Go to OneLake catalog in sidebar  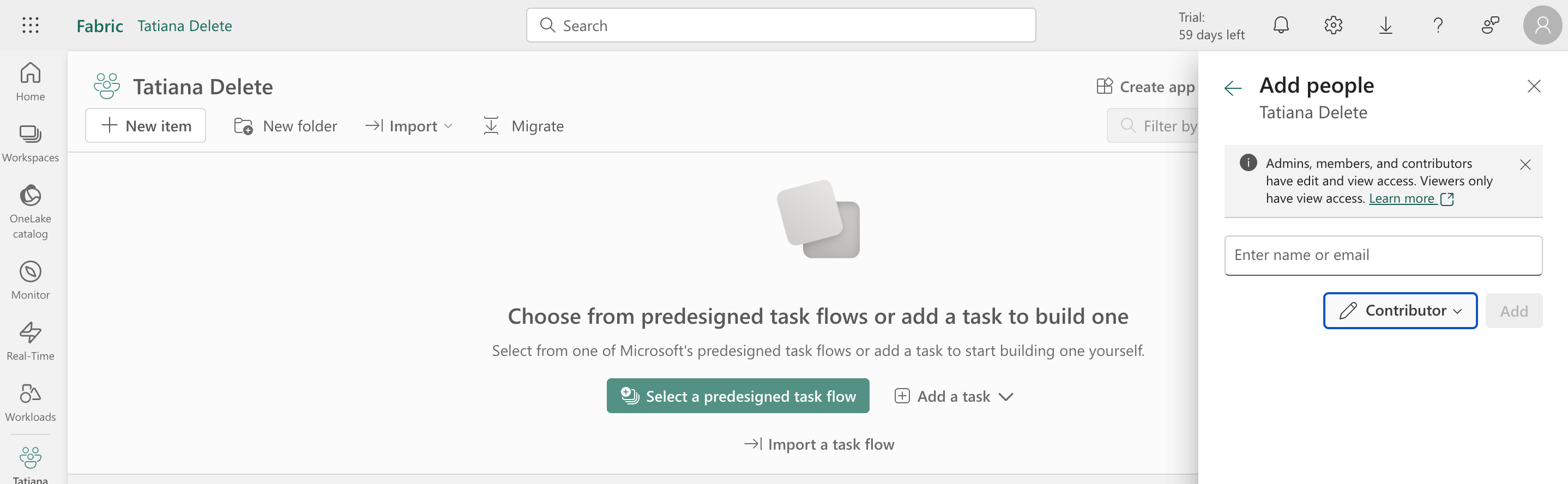pyautogui.click(x=31, y=210)
